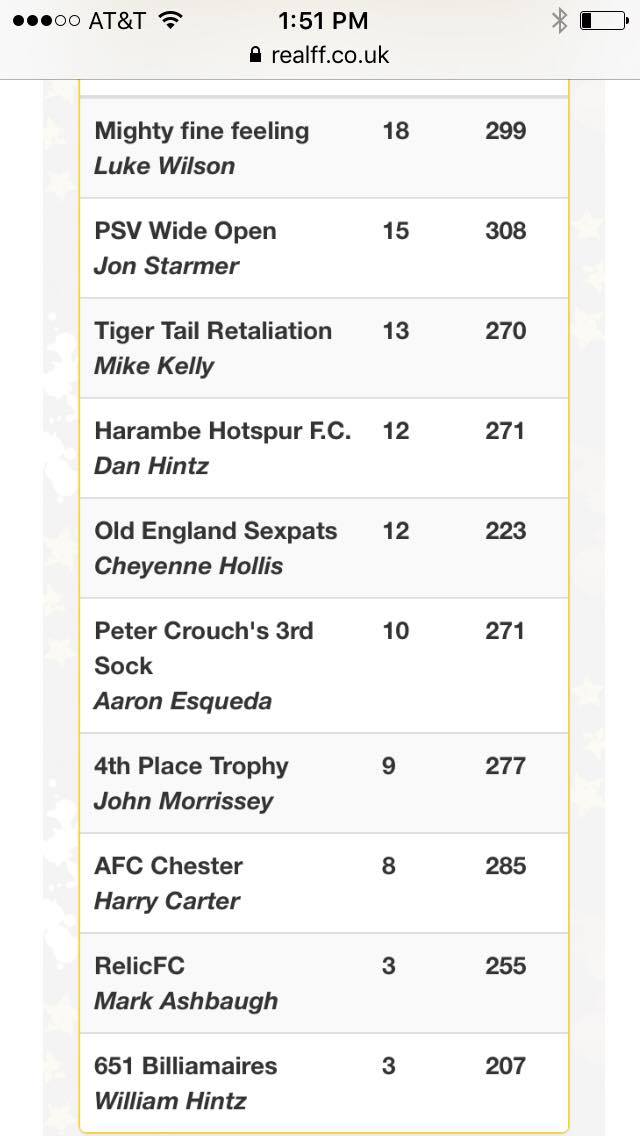Tap the 1:51 PM clock
This screenshot has width=640, height=1136.
tap(323, 20)
